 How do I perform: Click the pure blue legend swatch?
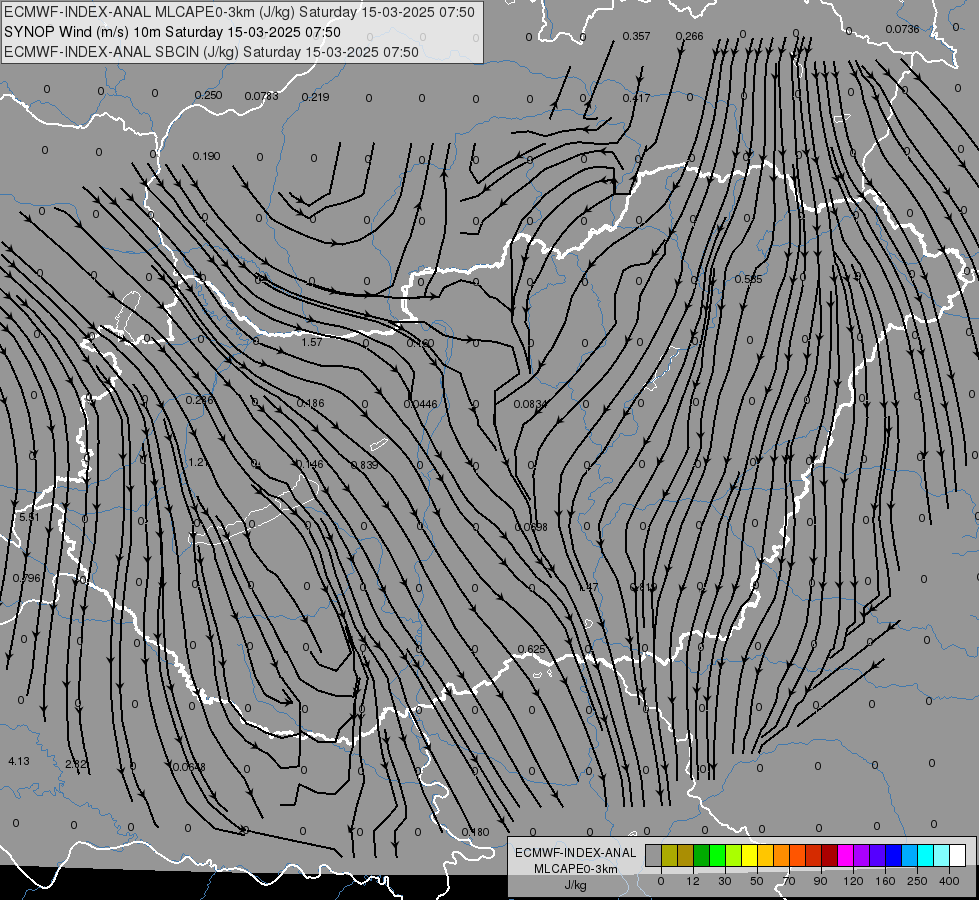(x=893, y=856)
